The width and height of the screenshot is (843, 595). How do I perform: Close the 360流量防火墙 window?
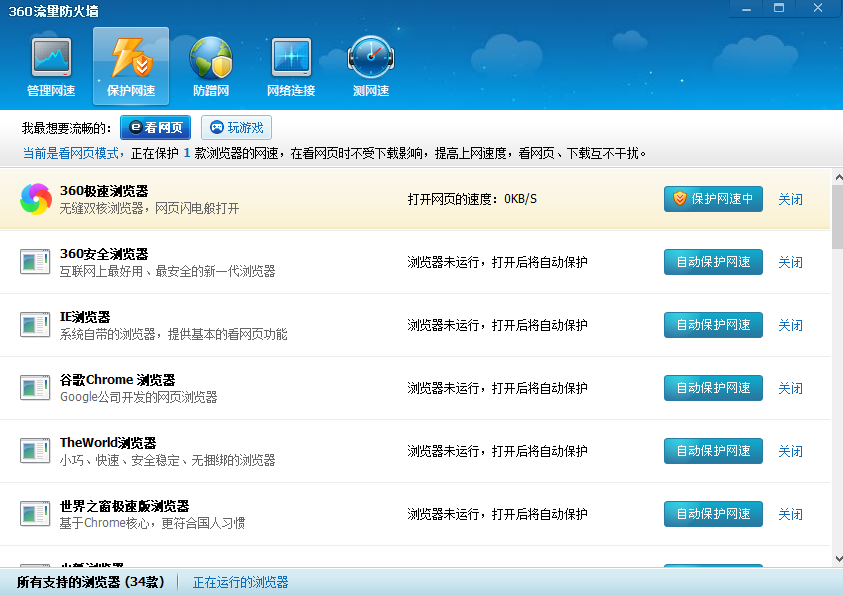(x=818, y=9)
